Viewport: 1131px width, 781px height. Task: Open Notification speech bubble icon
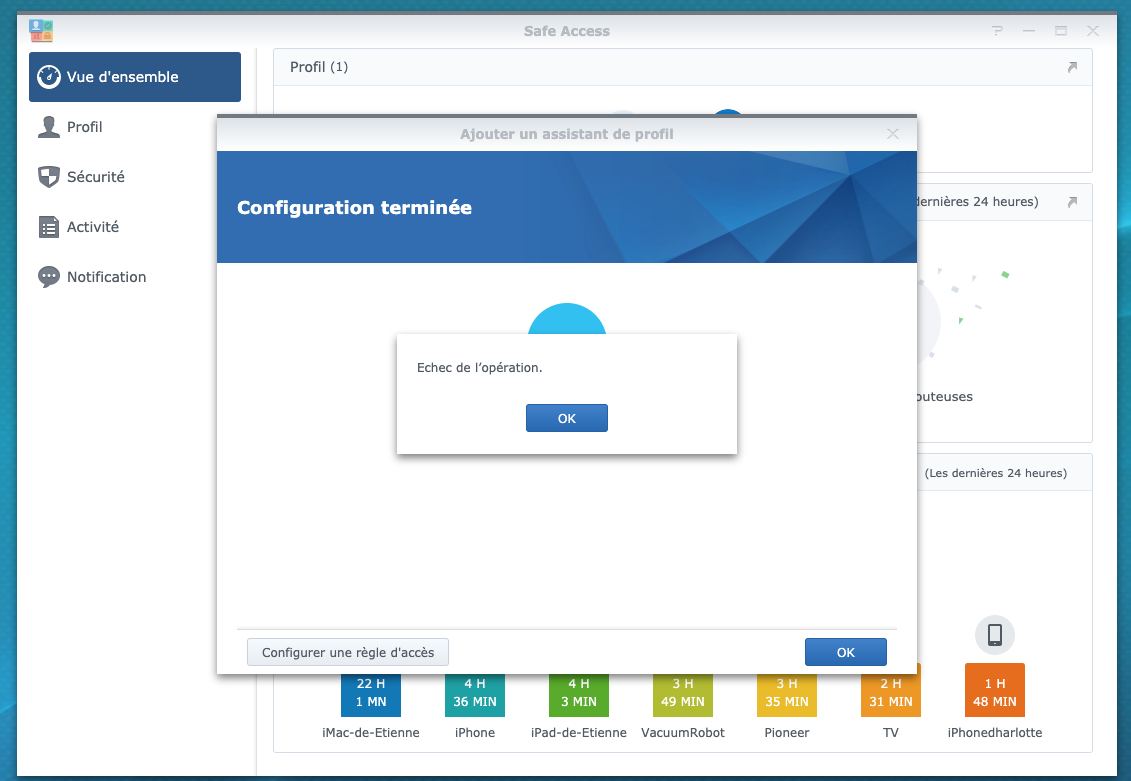coord(48,277)
